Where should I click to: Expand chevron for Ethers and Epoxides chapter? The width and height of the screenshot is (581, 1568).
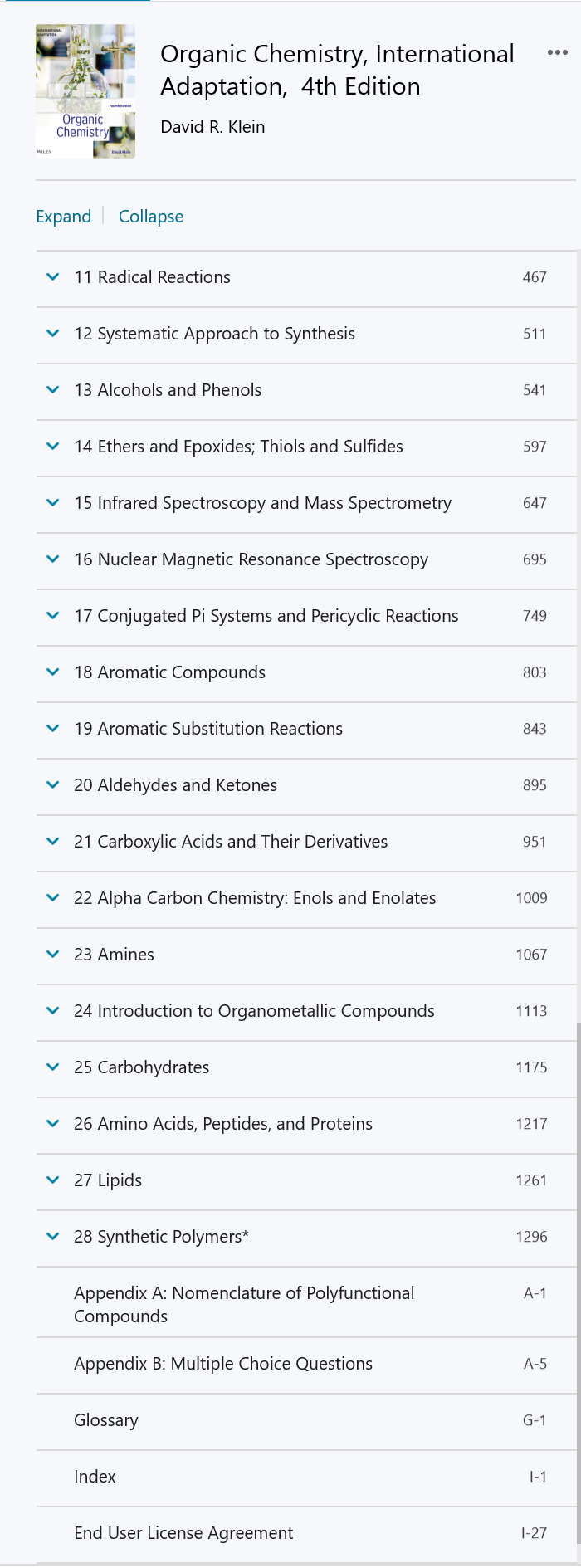point(53,447)
